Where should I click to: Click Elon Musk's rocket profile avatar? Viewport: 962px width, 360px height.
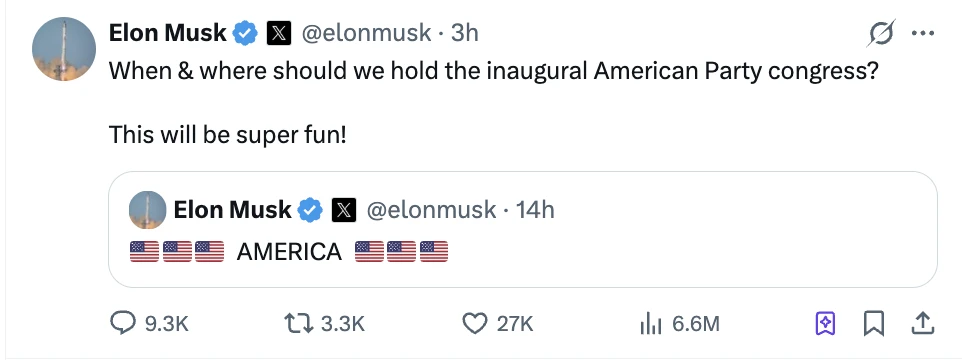coord(64,50)
